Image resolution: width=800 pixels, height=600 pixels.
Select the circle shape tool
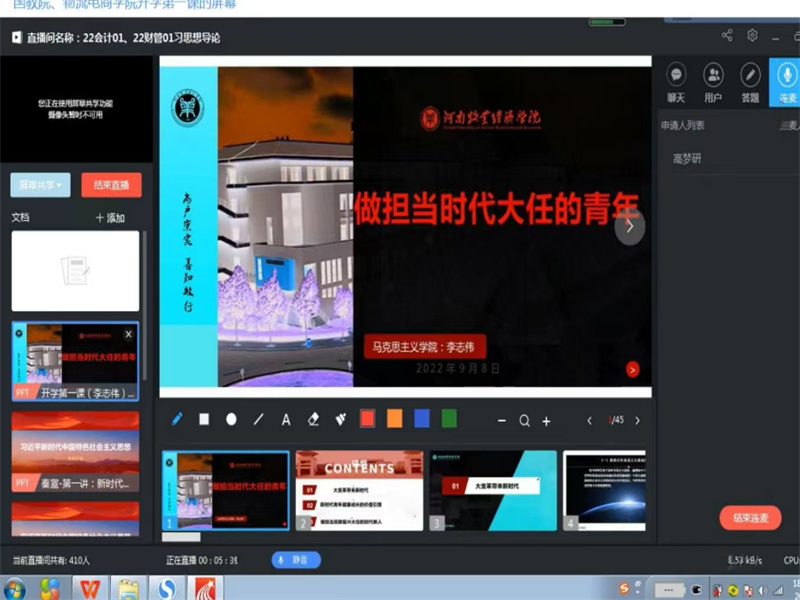point(231,420)
